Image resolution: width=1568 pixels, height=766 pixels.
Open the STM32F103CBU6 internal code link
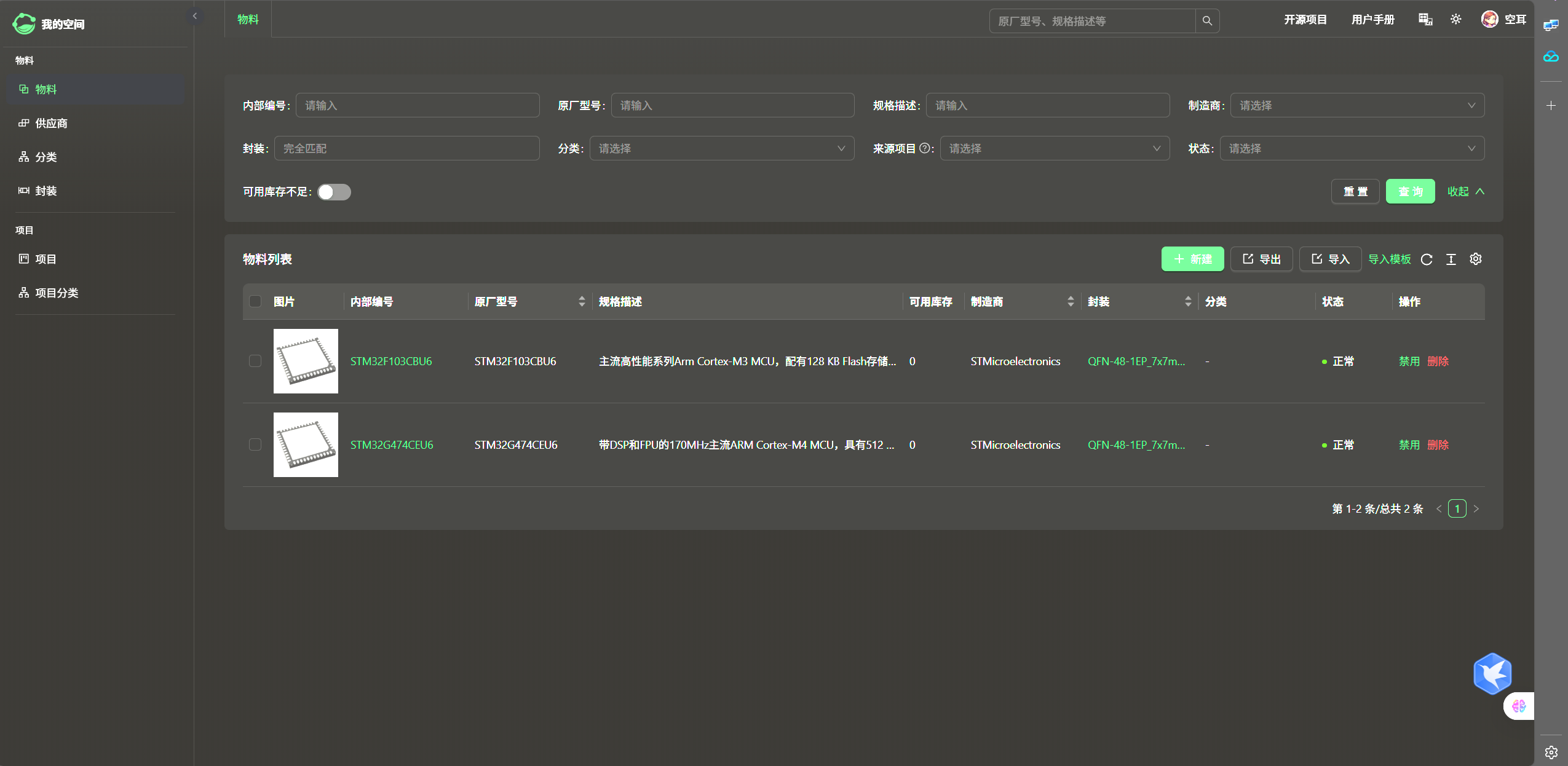click(391, 361)
